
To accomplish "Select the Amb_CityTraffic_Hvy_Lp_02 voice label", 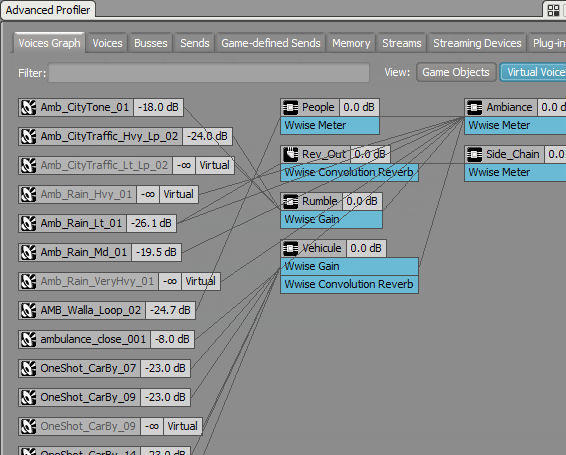I will pos(109,136).
